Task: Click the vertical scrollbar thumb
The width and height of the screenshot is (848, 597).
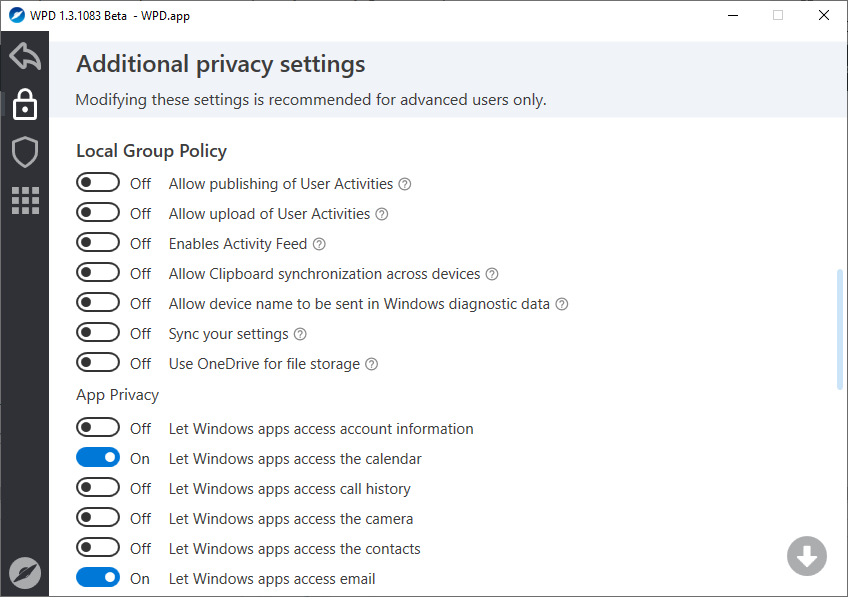Action: click(839, 328)
